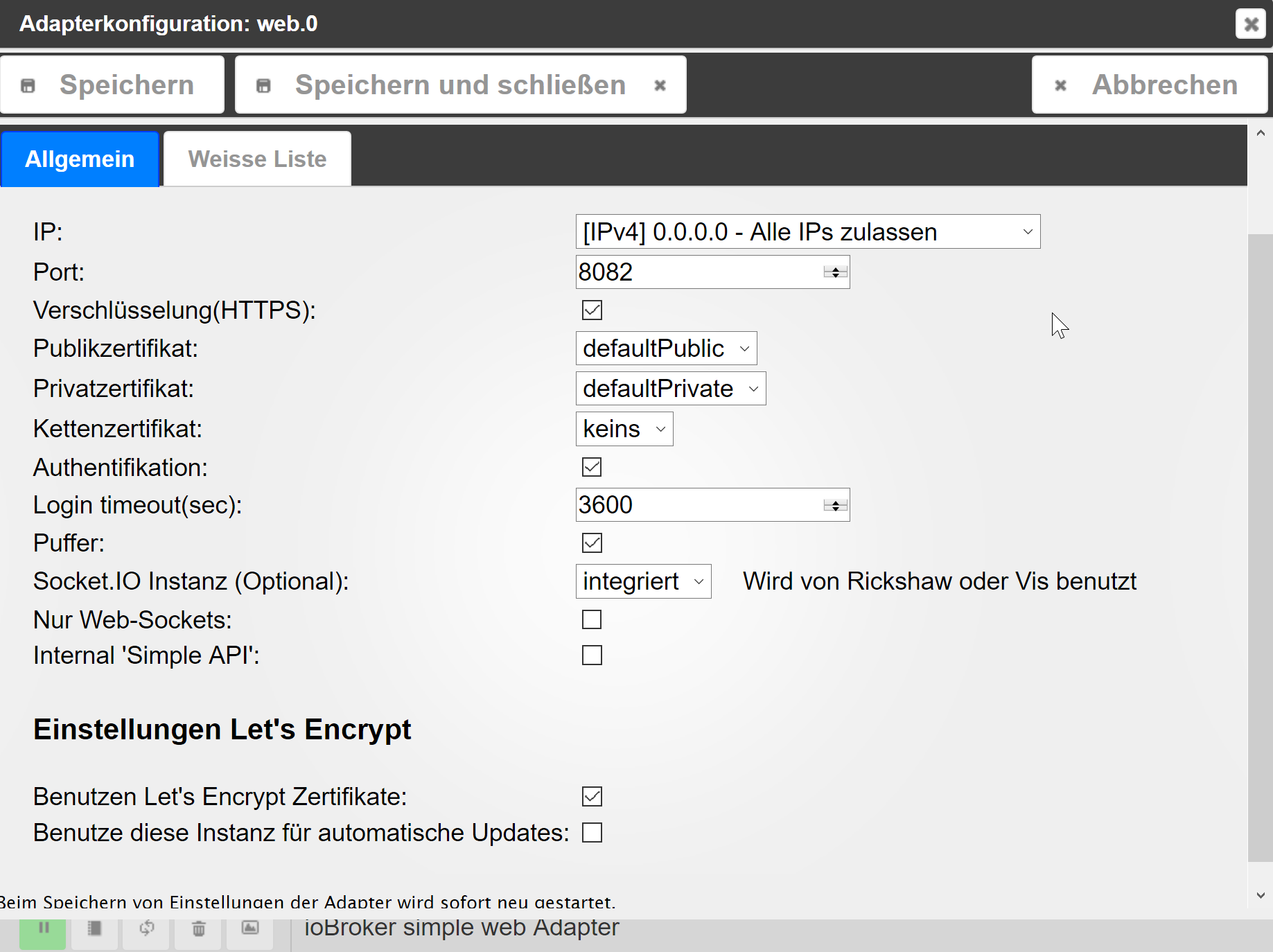Uncheck Benutzen Let's Encrypt Zertifikate

tap(592, 797)
